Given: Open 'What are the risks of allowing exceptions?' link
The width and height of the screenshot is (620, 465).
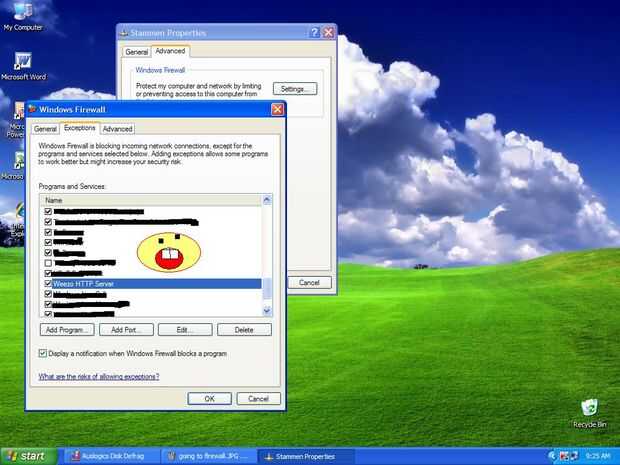Looking at the screenshot, I should coord(99,376).
